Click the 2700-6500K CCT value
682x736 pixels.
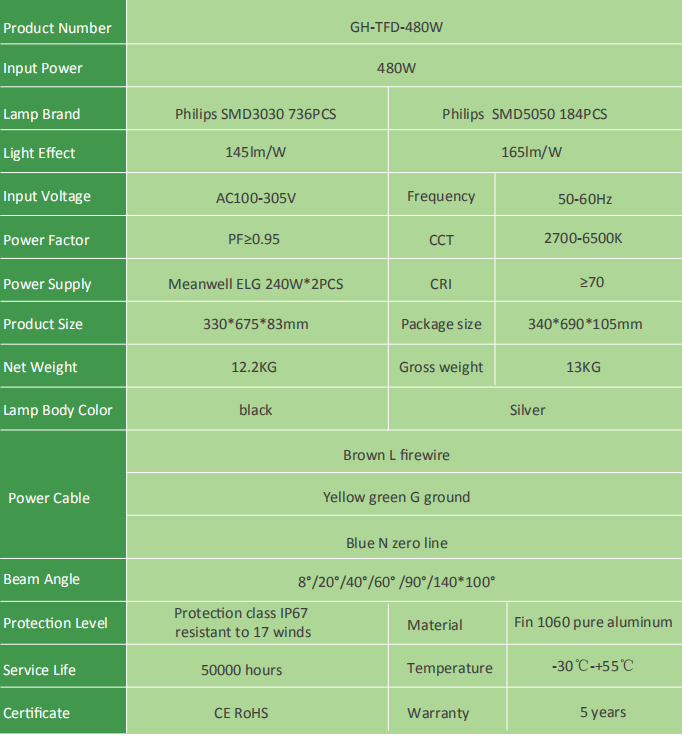[589, 238]
